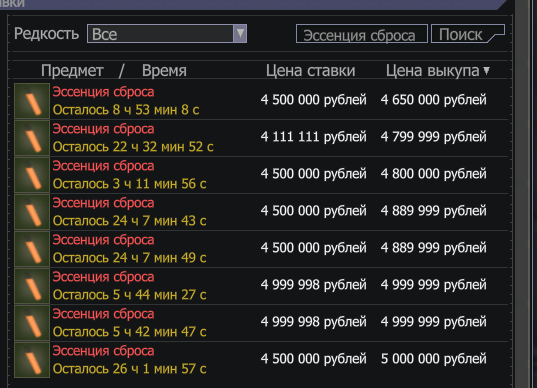
Task: Open the Эссенция сброса lot with 26 h left
Action: coord(260,360)
